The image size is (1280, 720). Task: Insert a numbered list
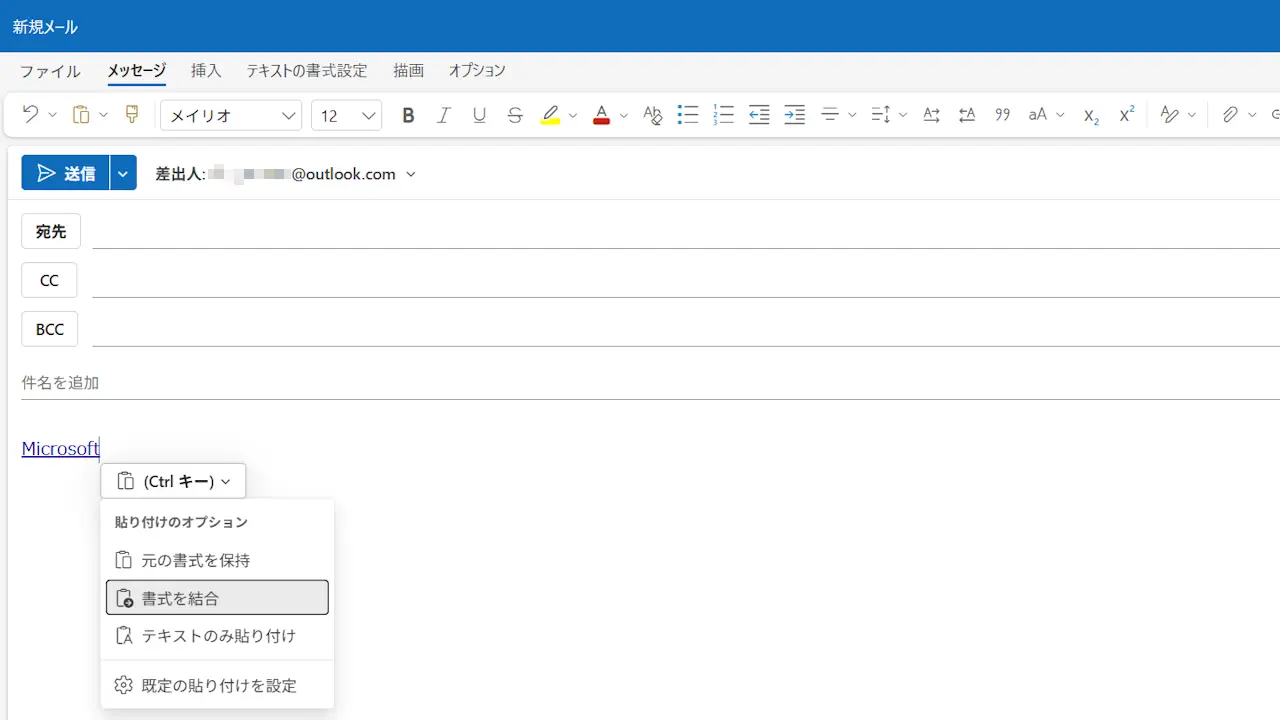click(x=723, y=115)
